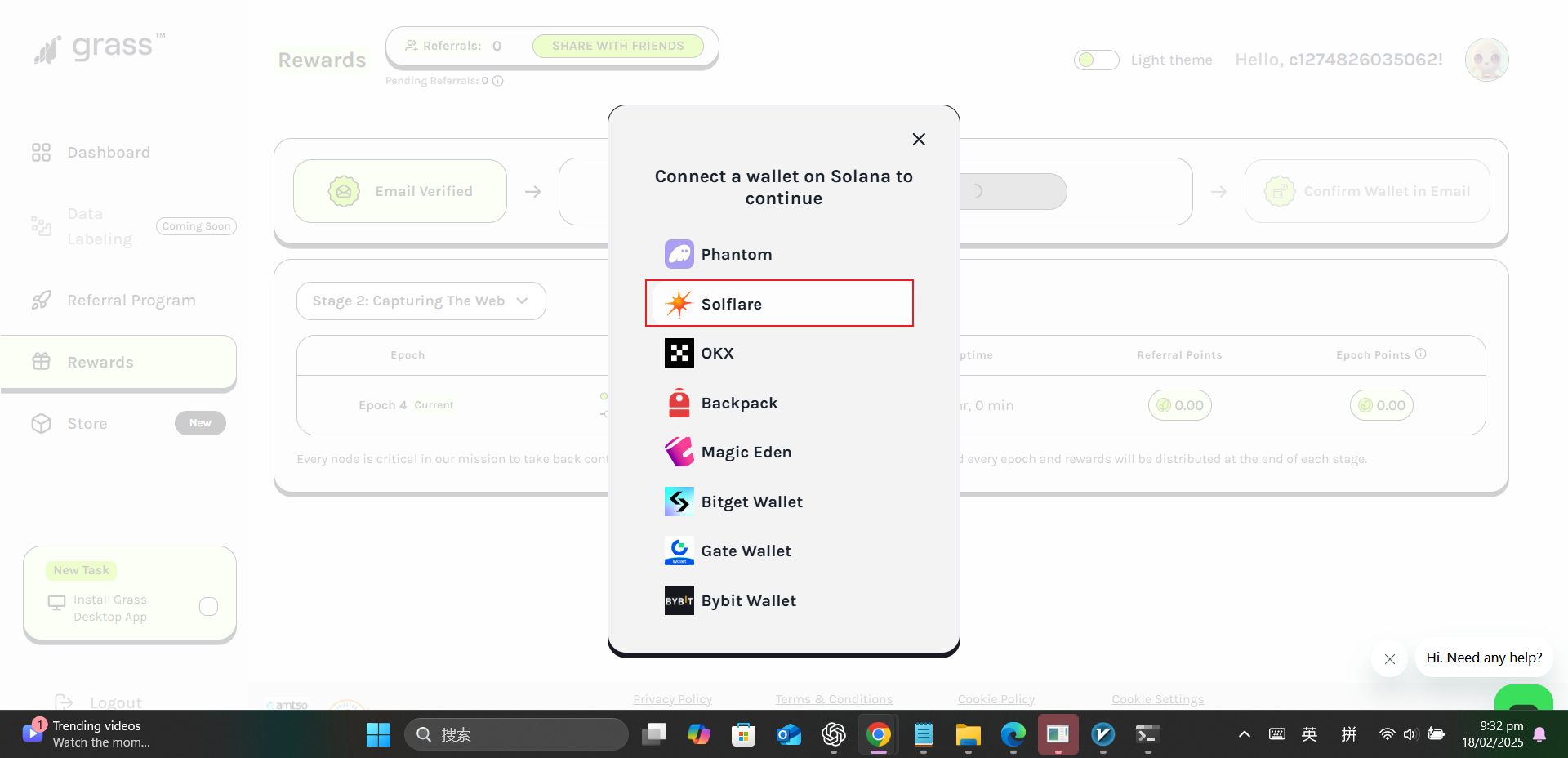Open the Hi. Need any help? chat
Image resolution: width=1568 pixels, height=758 pixels.
coord(1484,658)
